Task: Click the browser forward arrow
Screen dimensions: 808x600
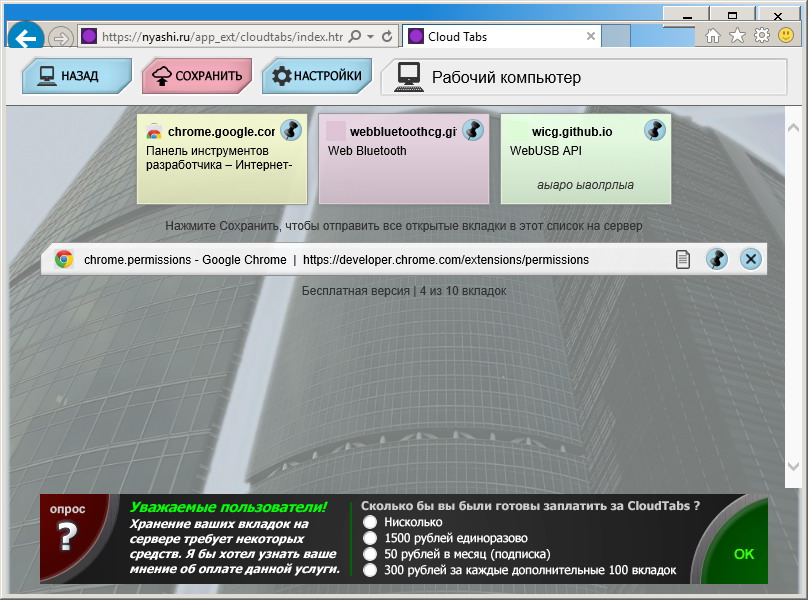Action: click(61, 38)
